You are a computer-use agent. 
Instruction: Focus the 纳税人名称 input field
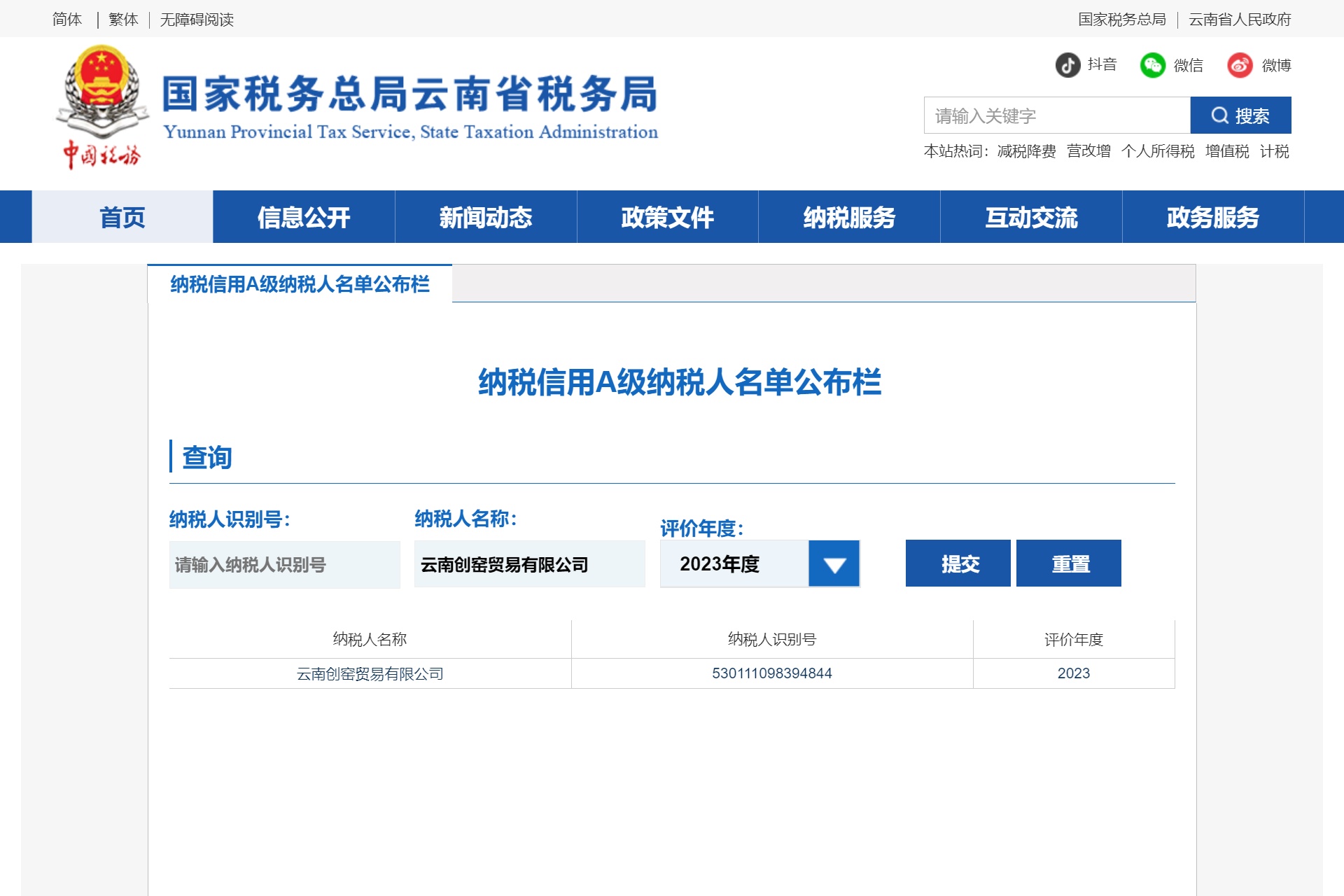(530, 564)
